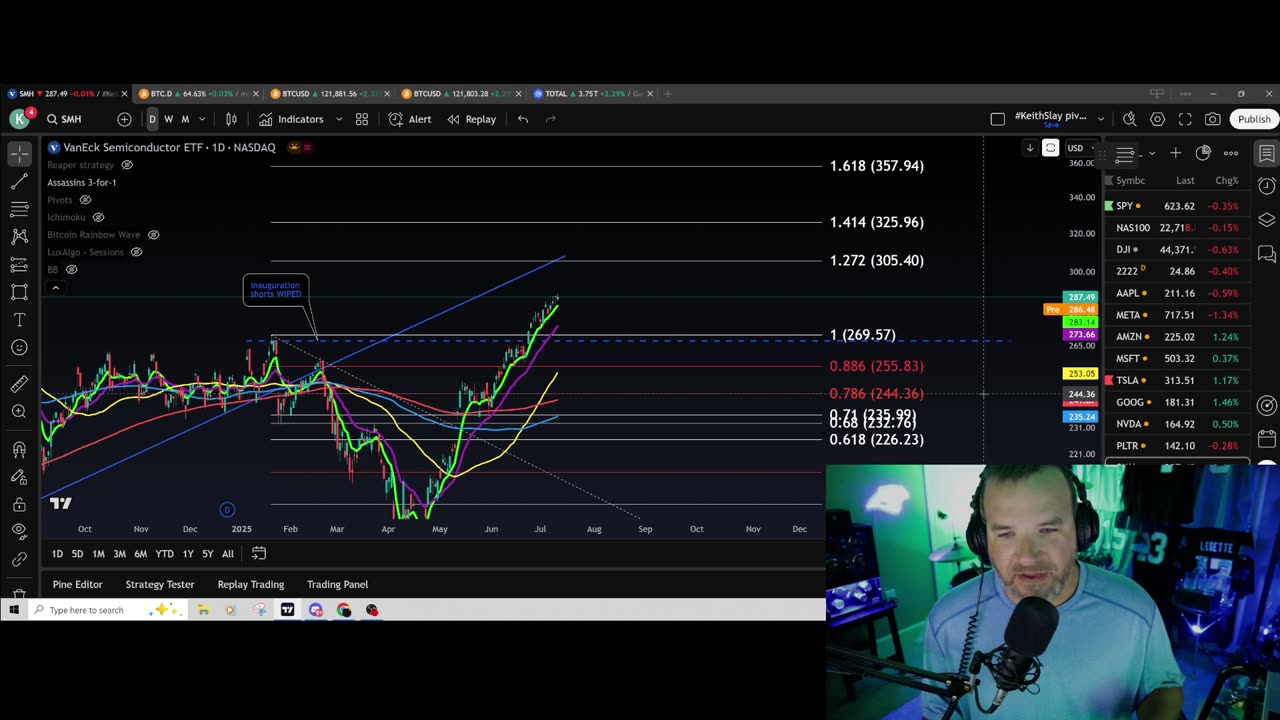Enter fullscreen chart mode
This screenshot has width=1280, height=720.
click(x=1185, y=119)
